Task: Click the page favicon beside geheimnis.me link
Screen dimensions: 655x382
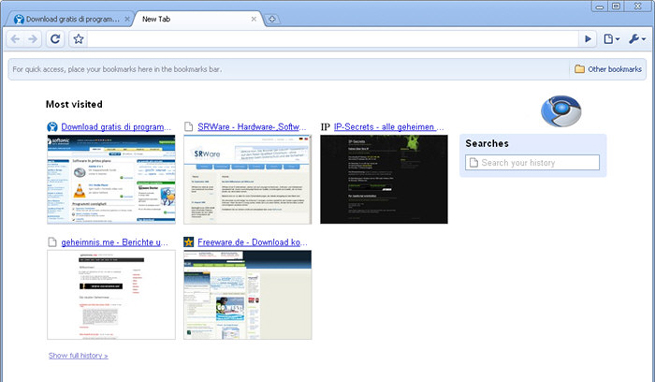Action: tap(52, 242)
